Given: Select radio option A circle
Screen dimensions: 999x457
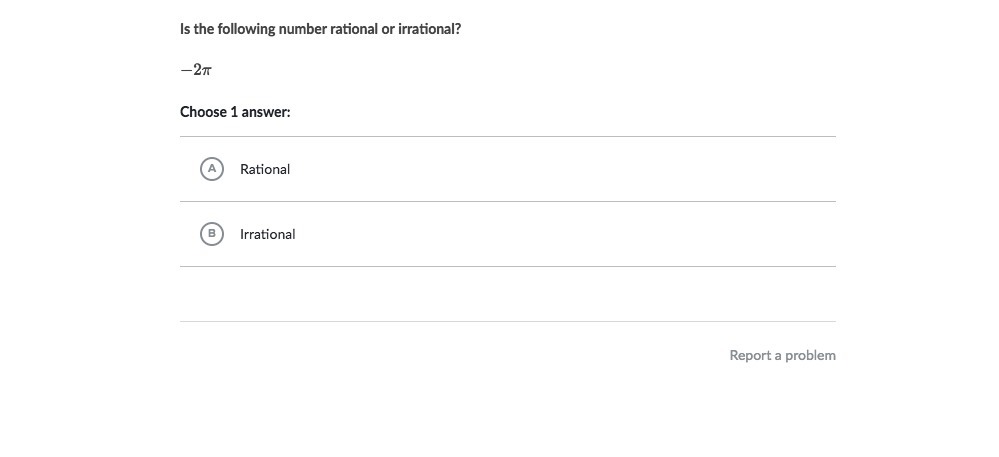Looking at the screenshot, I should pyautogui.click(x=211, y=169).
